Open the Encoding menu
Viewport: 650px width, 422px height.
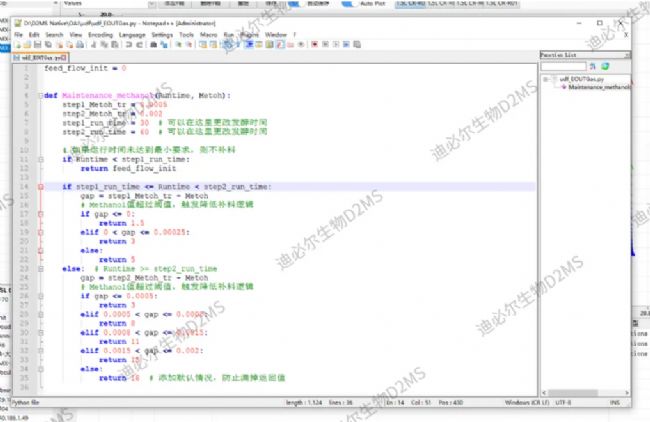(100, 34)
